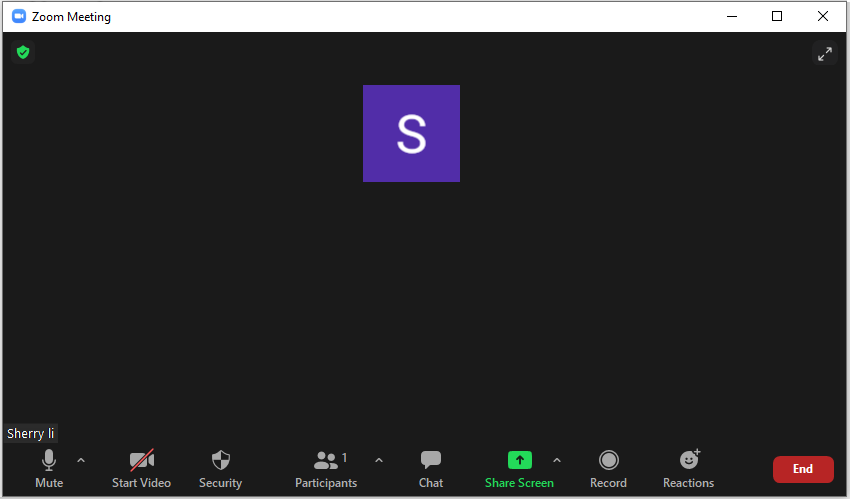This screenshot has height=499, width=850.
Task: Click the Sherry li name label
Action: [30, 433]
